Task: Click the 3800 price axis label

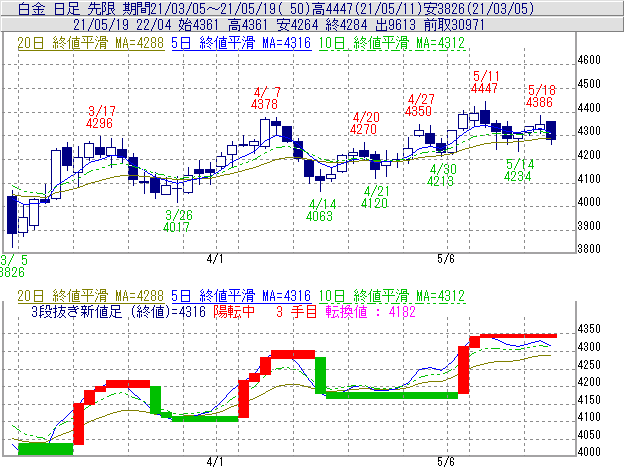Action: click(589, 249)
